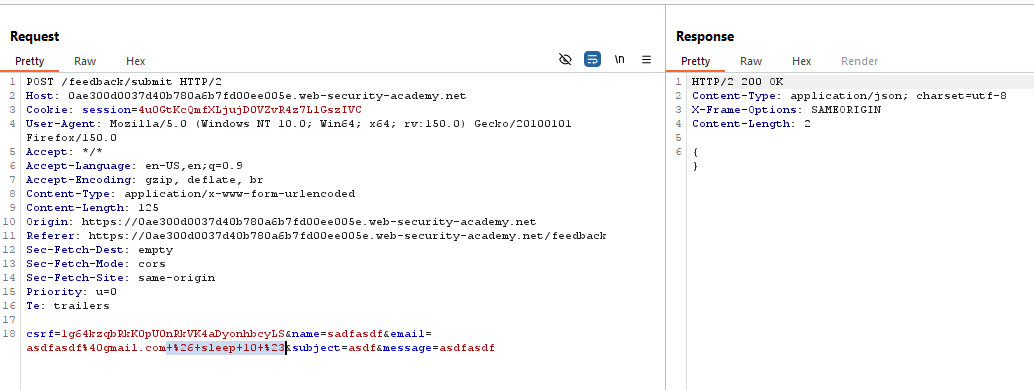Click the response Content-Type header line
The width and height of the screenshot is (1034, 390).
click(x=849, y=96)
